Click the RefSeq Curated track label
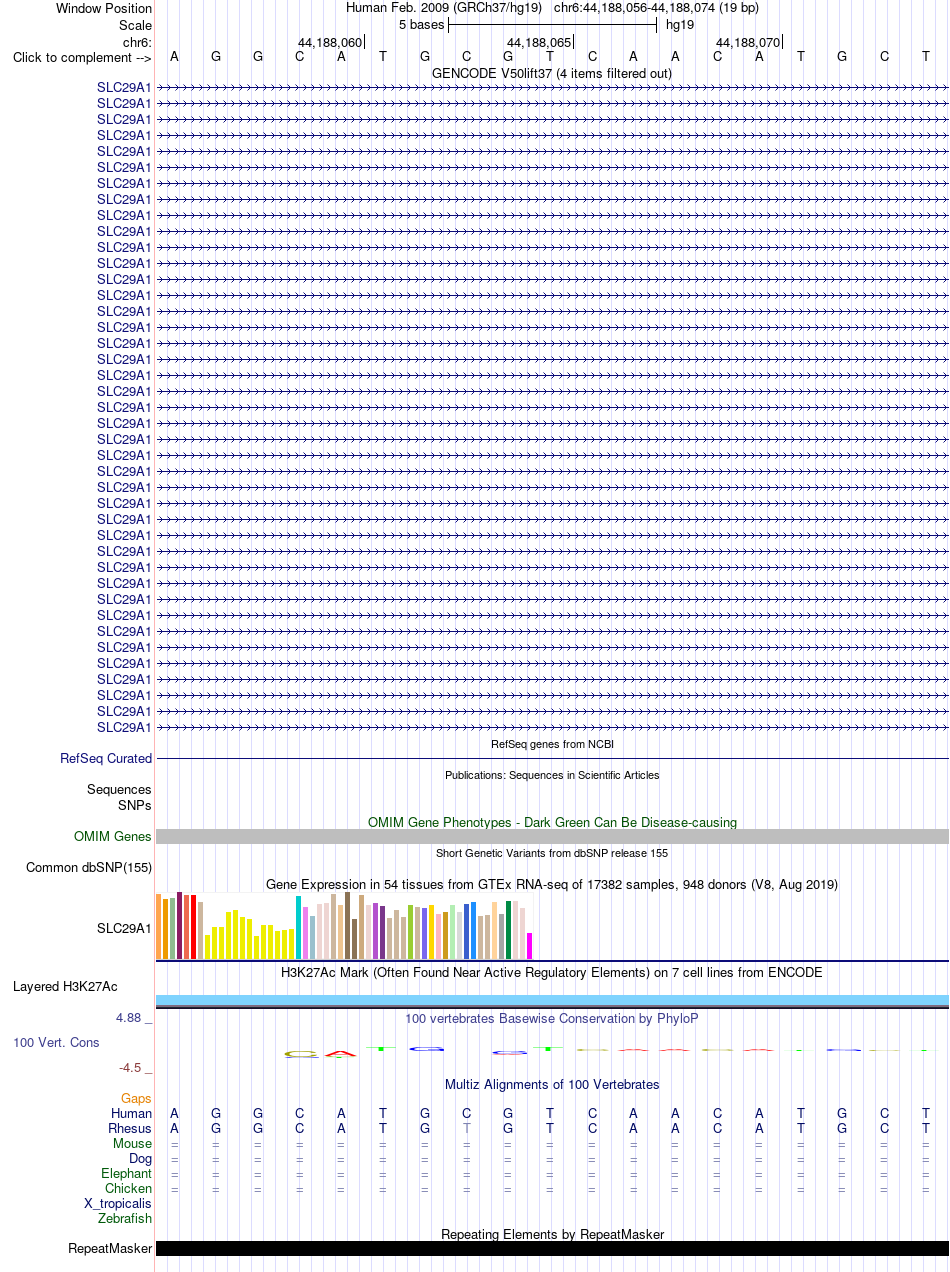Screen dimensions: 950x1272 click(x=106, y=759)
